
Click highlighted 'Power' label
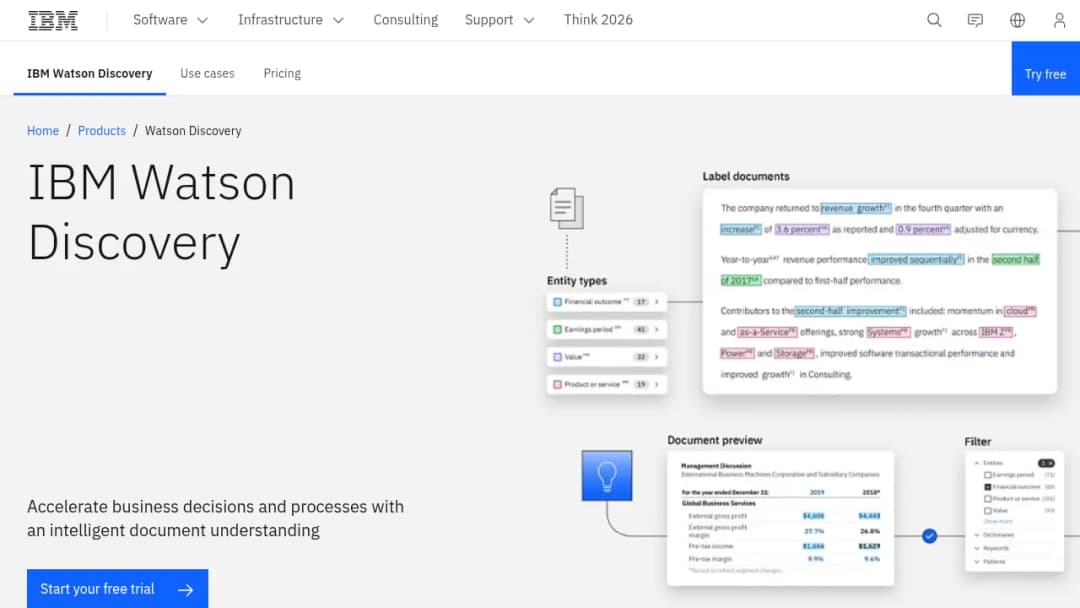point(737,353)
